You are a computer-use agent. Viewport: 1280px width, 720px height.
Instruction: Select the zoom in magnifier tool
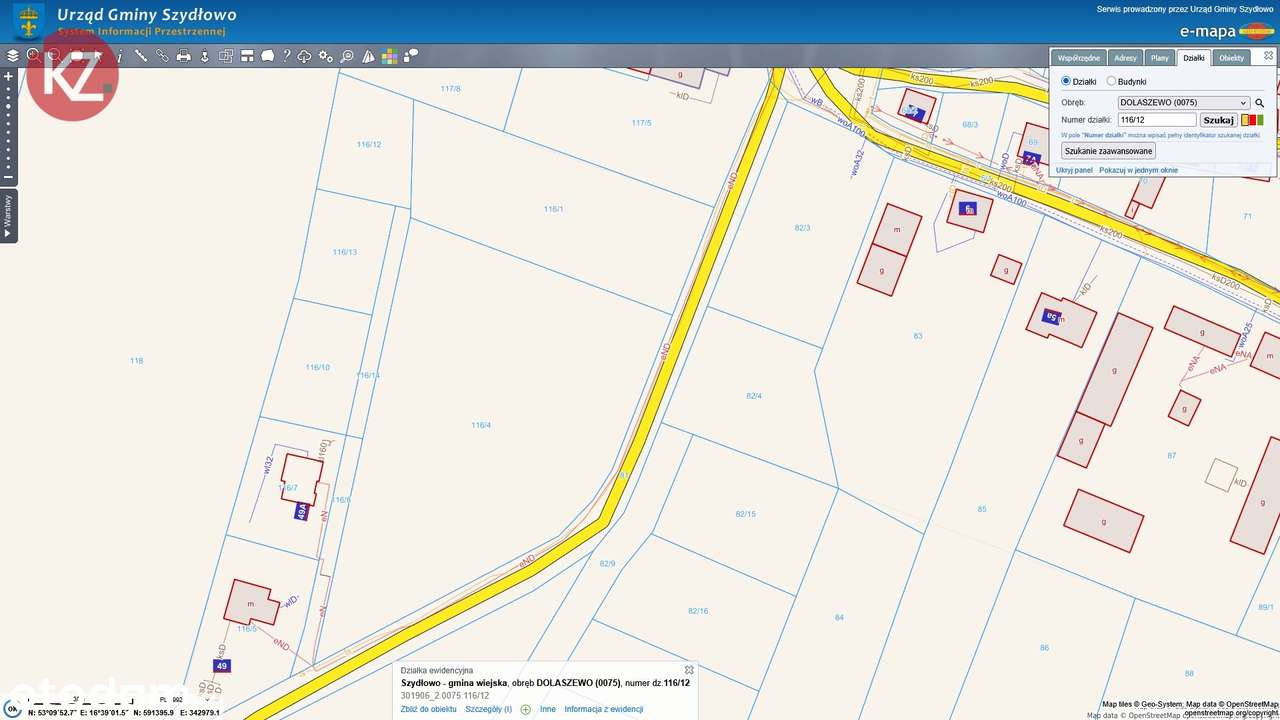[x=34, y=56]
